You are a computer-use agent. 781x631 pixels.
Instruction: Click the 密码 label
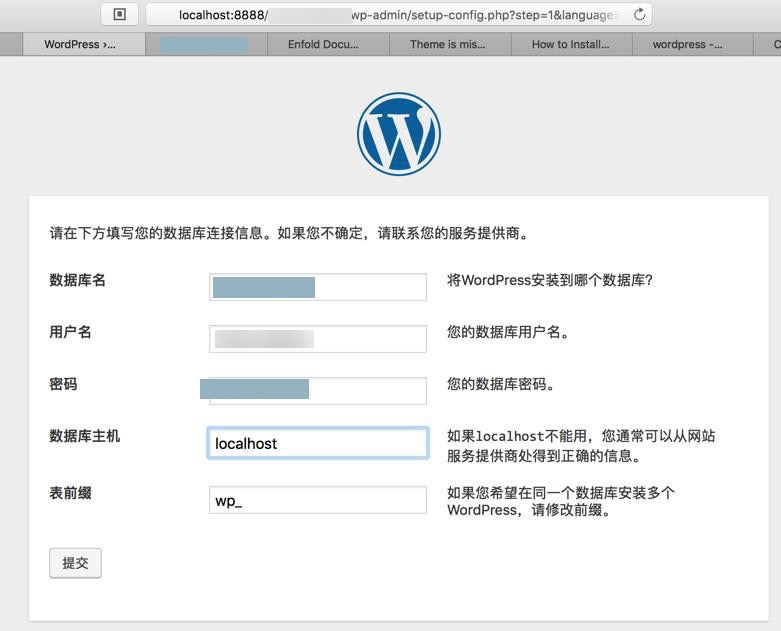pos(63,384)
